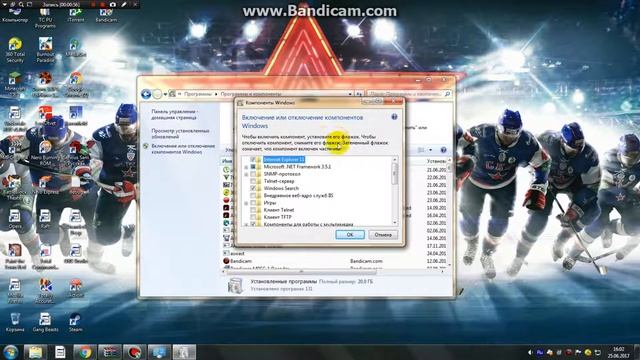Viewport: 640px width, 360px height.
Task: Open uTorrent desktop shortcut
Action: [76, 15]
